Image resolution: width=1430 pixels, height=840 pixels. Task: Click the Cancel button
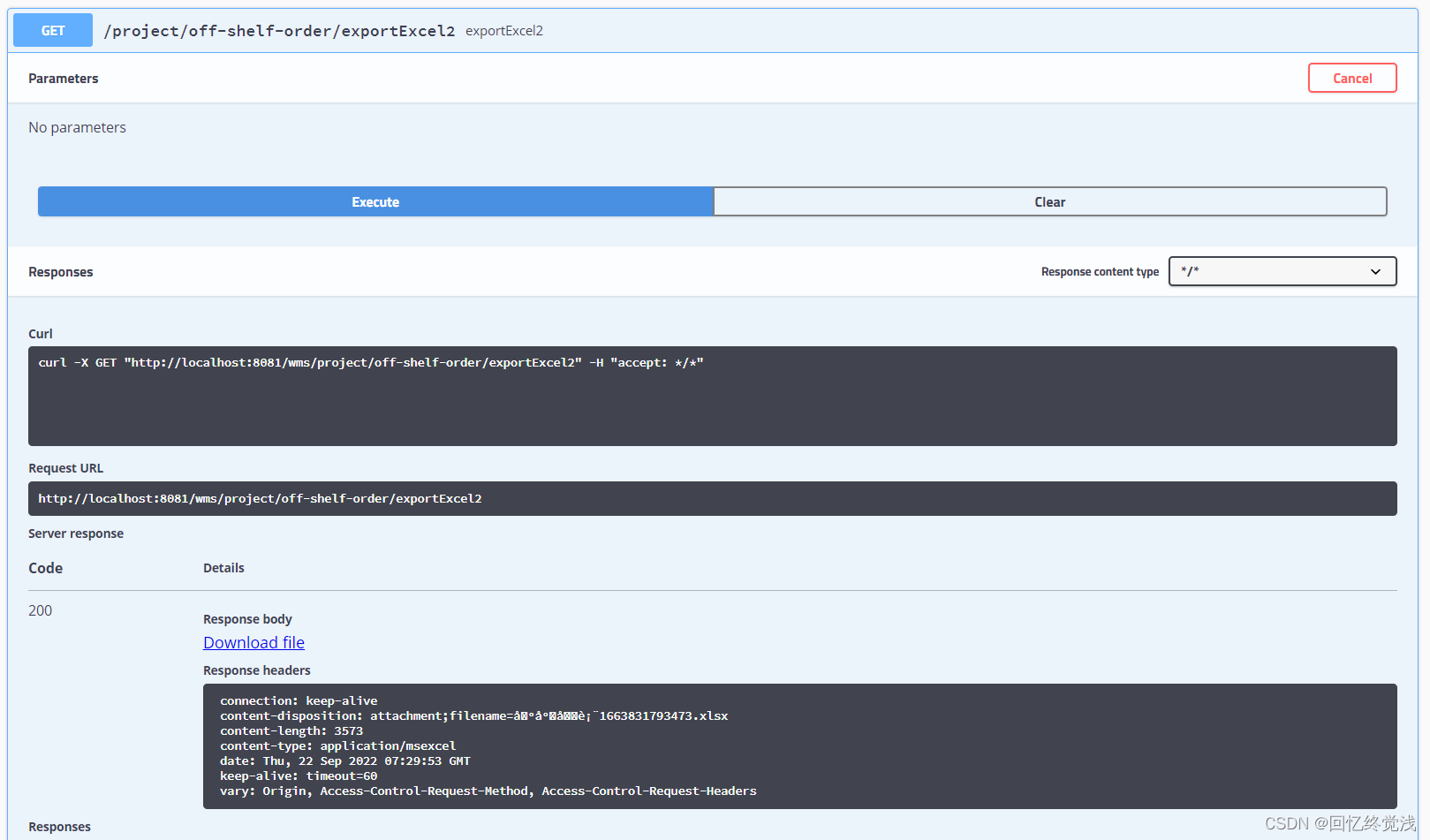1352,78
